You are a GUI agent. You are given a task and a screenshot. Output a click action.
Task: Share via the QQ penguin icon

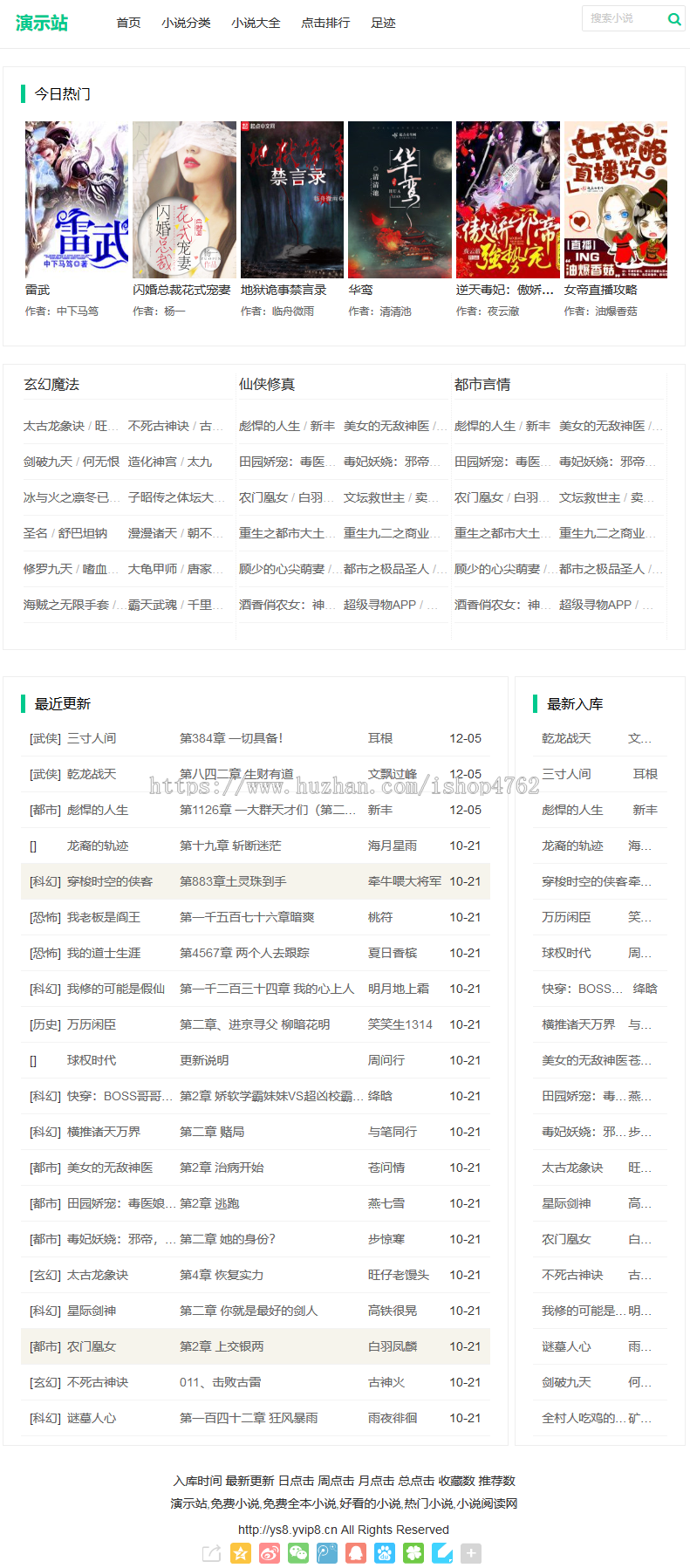[x=356, y=1553]
